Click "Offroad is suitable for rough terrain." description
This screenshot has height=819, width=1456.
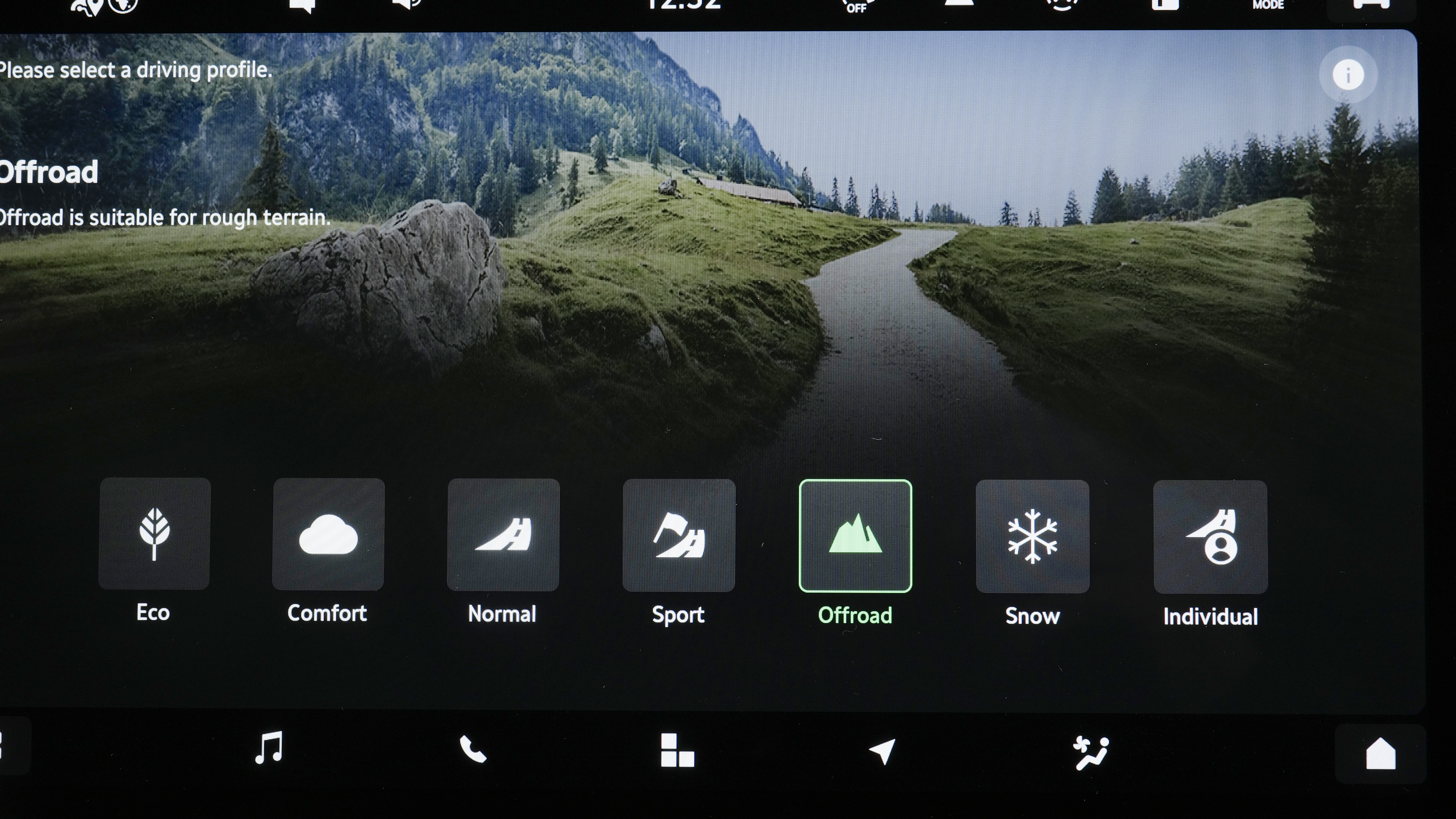coord(165,218)
